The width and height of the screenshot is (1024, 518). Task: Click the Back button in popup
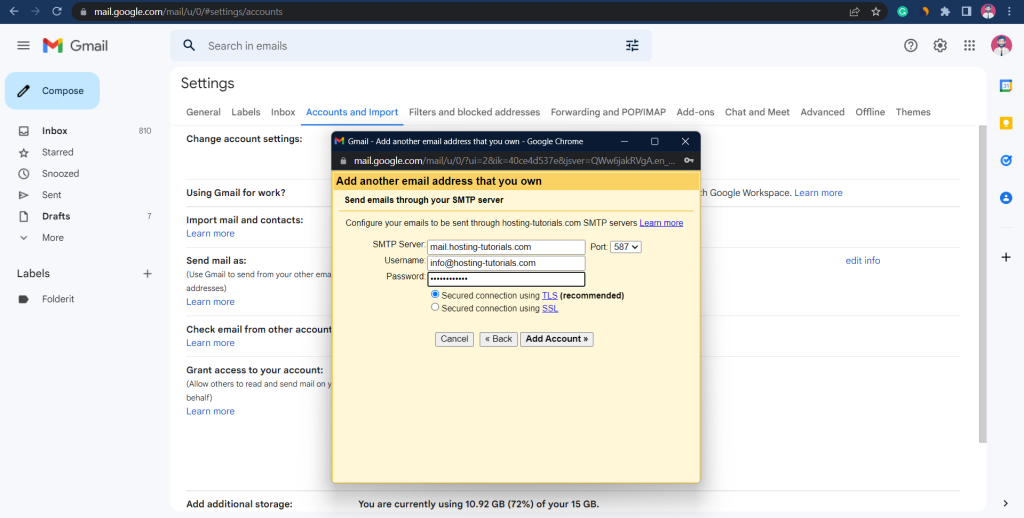tap(498, 339)
